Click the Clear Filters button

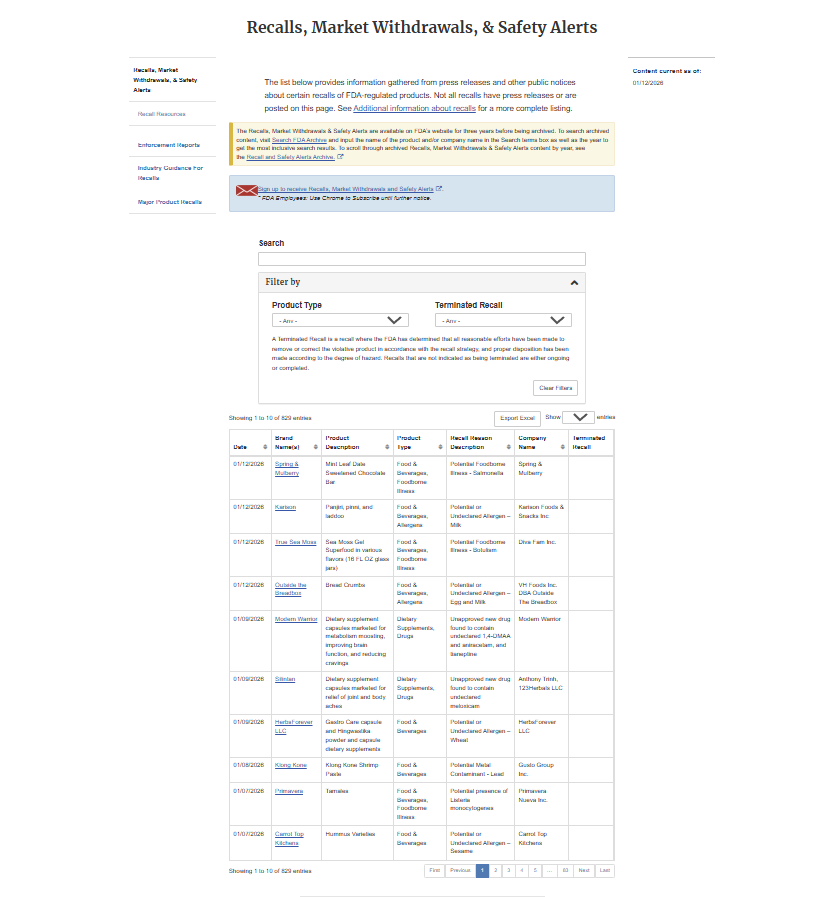[555, 388]
